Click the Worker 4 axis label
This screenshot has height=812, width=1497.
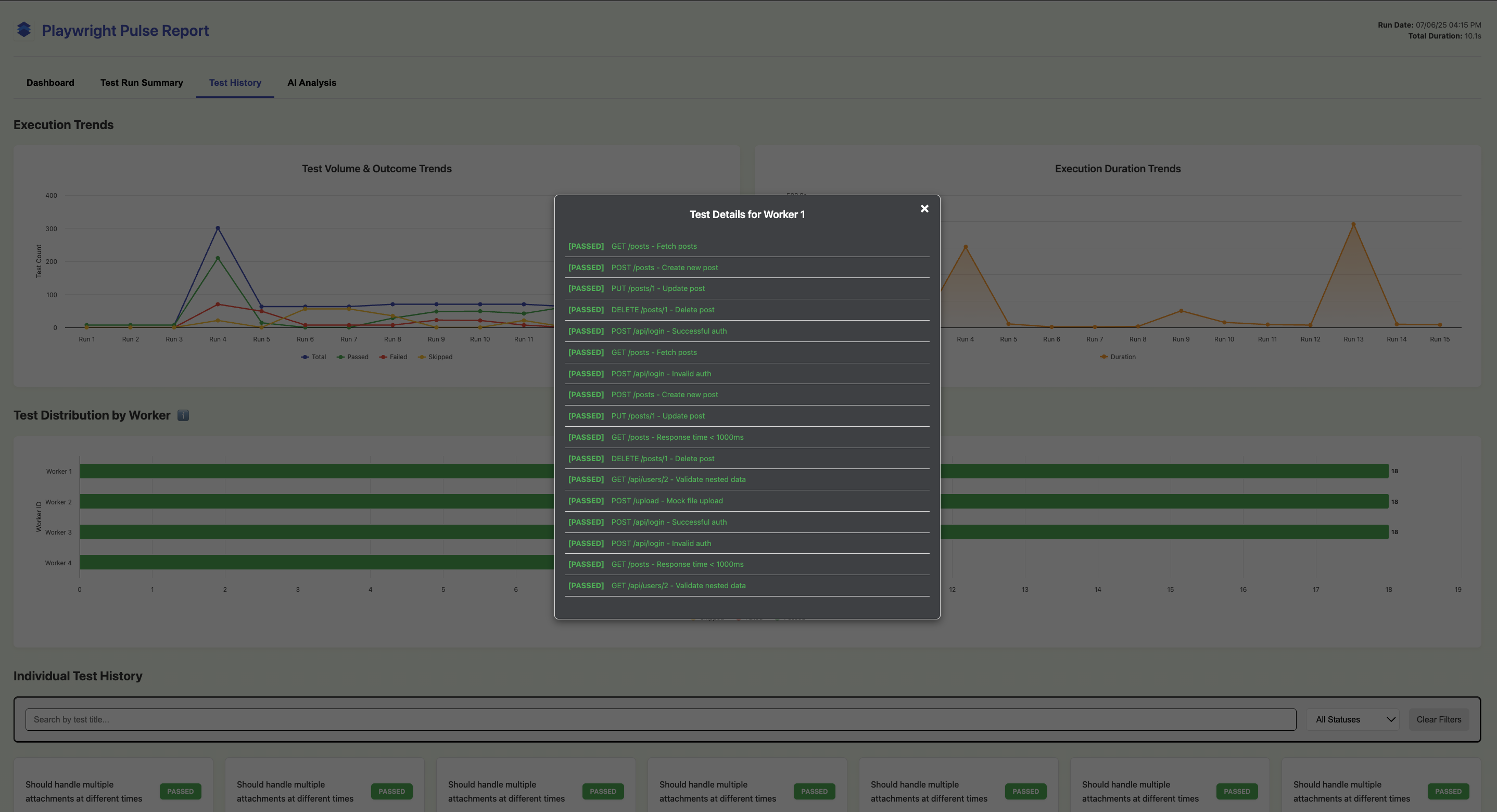coord(59,563)
